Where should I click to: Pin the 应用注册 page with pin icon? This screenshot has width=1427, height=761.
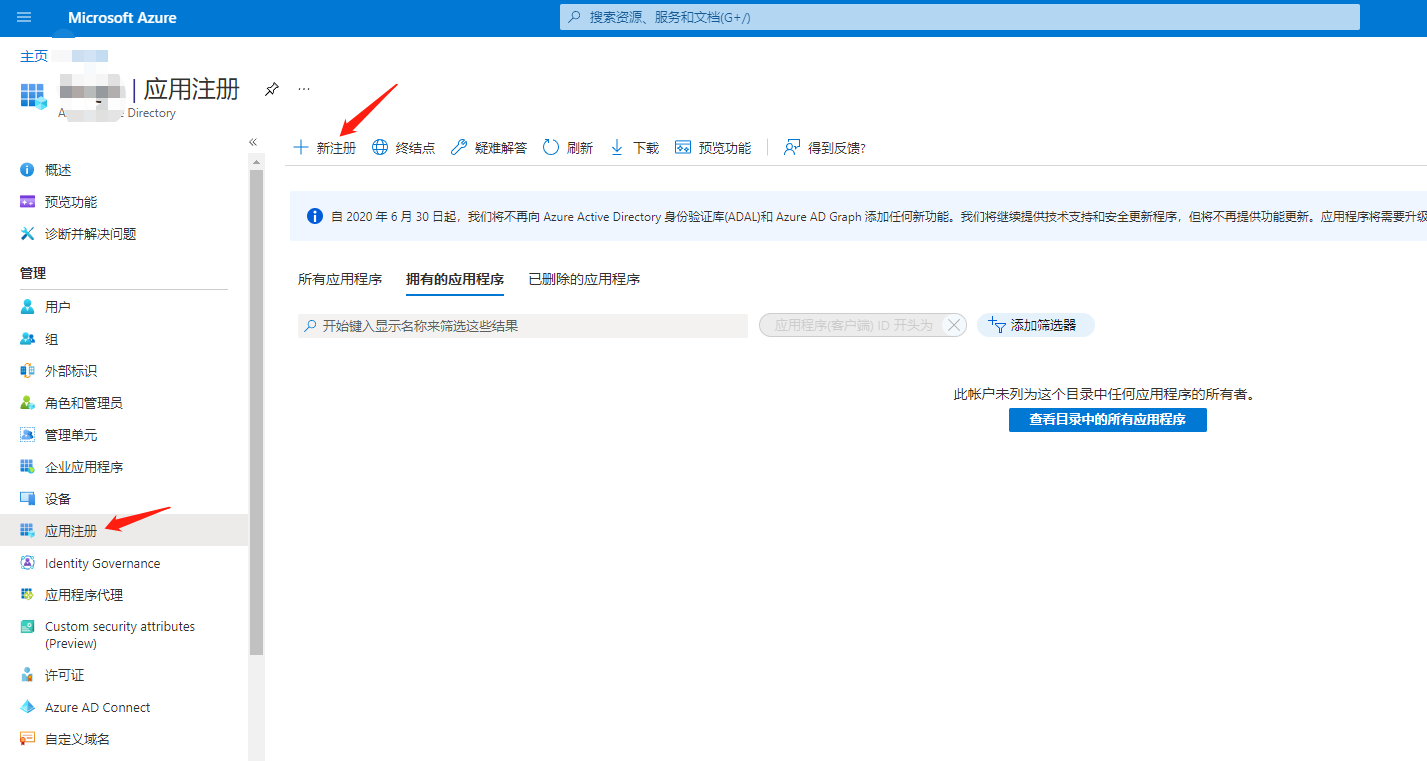(271, 89)
